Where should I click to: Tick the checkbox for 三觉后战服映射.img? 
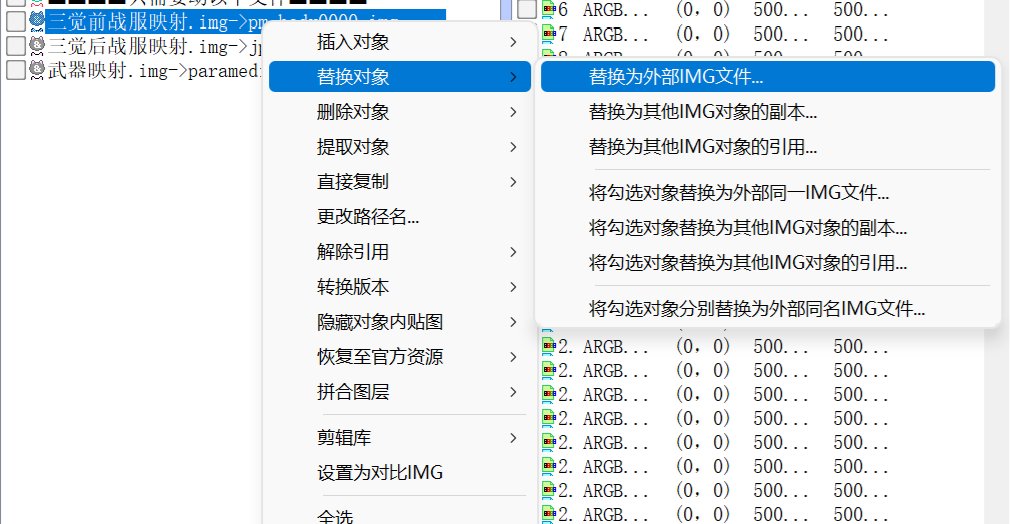pos(15,46)
